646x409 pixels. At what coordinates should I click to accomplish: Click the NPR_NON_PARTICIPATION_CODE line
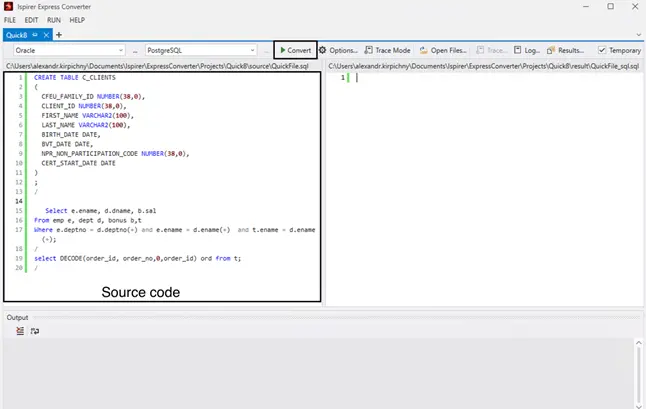click(115, 154)
